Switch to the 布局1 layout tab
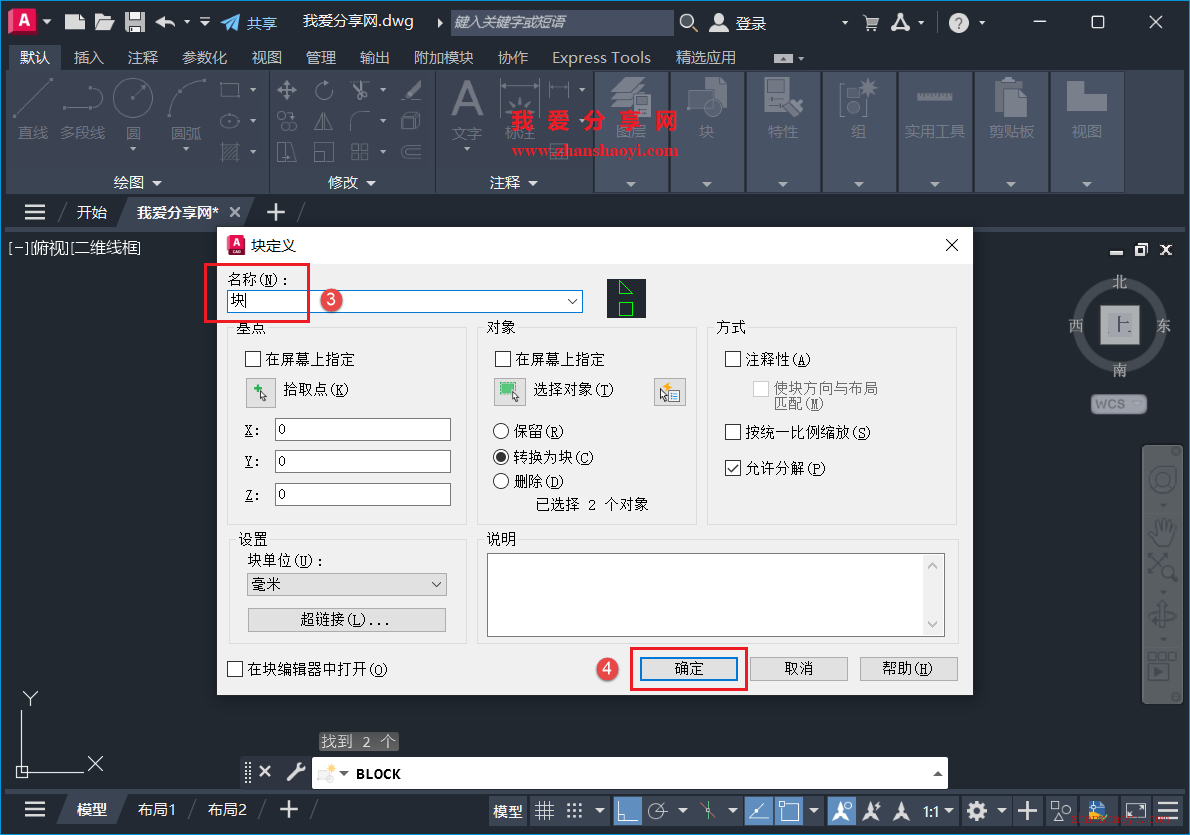The image size is (1190, 835). tap(156, 810)
